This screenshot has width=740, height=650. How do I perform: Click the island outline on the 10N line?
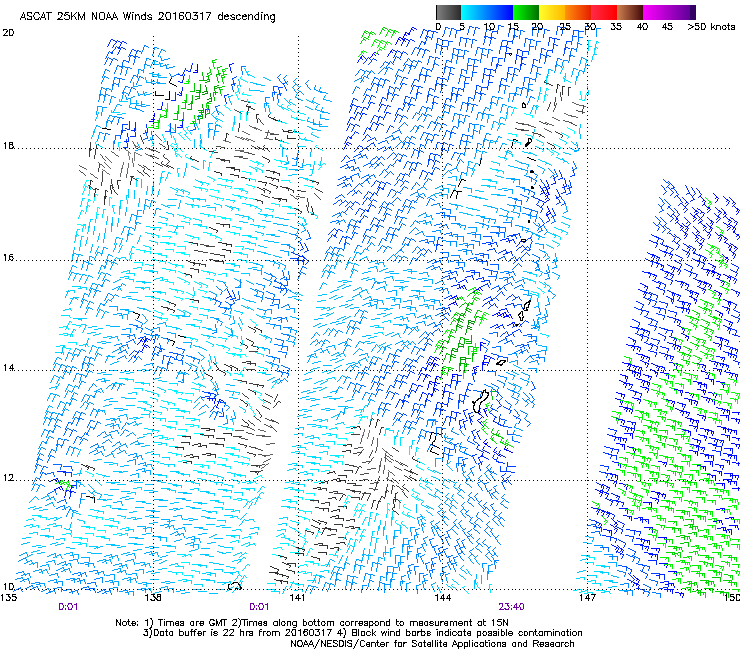[235, 586]
